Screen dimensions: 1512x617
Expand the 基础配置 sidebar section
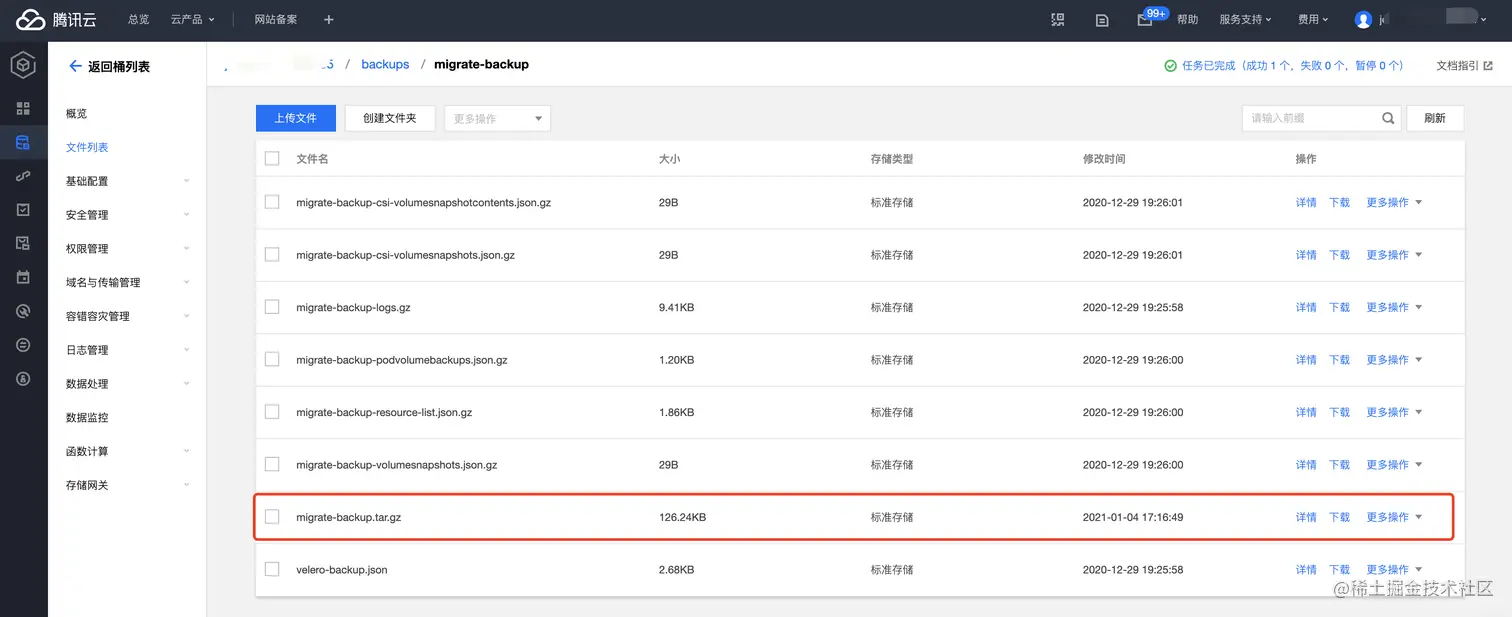(x=127, y=181)
